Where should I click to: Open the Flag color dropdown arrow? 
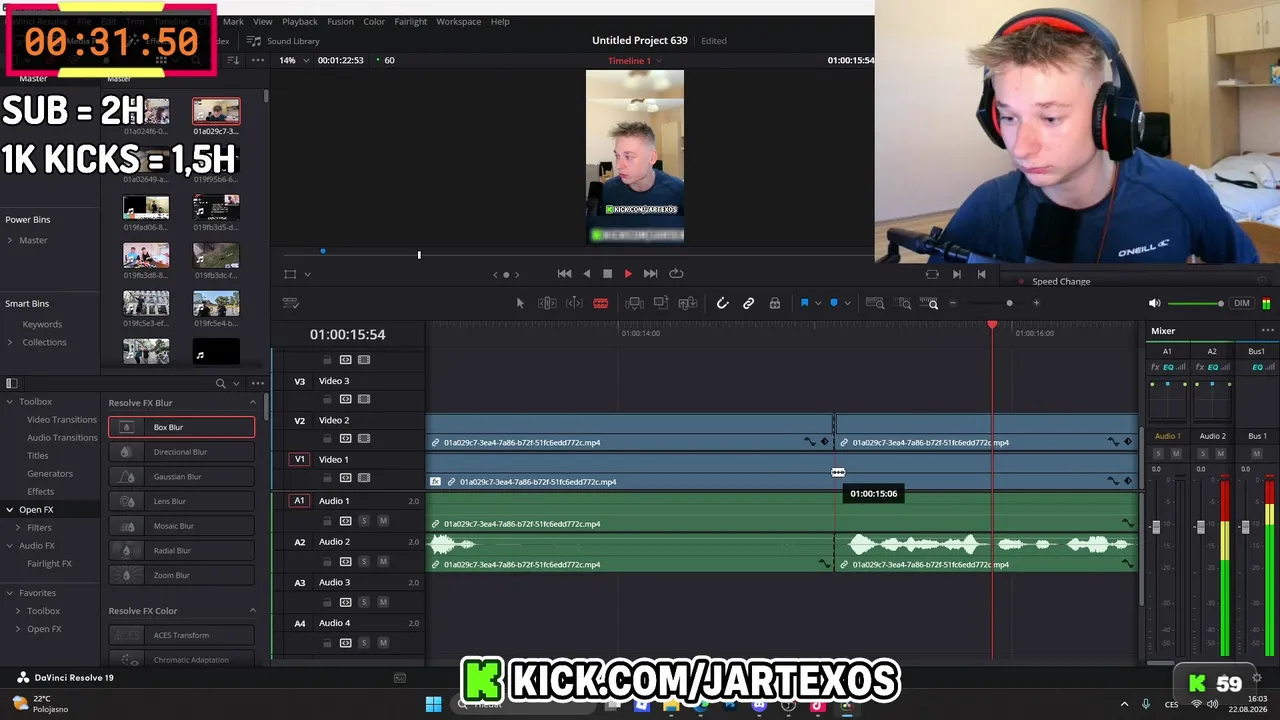coord(818,303)
